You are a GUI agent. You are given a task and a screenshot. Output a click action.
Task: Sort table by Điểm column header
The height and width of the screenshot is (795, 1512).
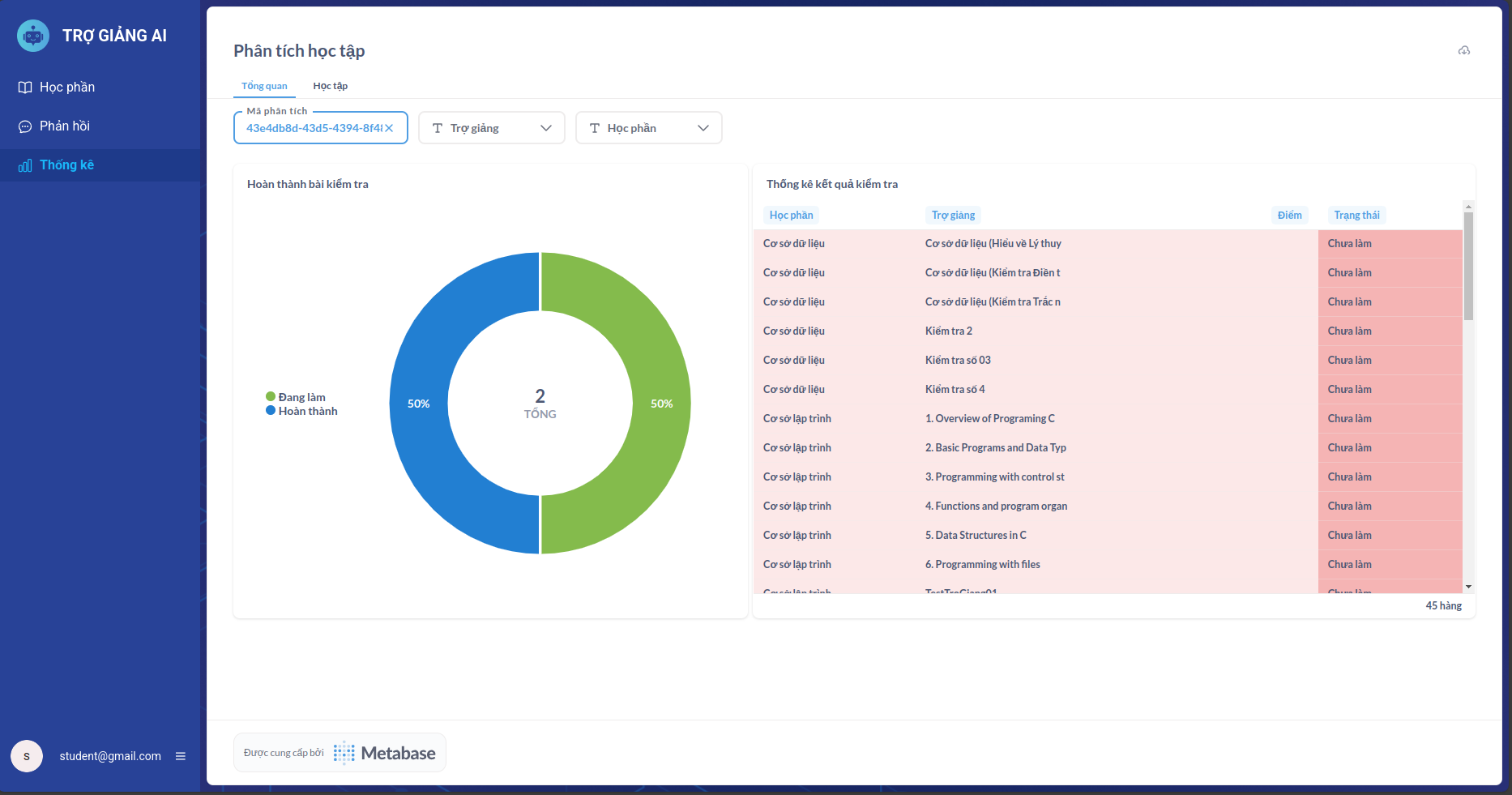tap(1289, 216)
